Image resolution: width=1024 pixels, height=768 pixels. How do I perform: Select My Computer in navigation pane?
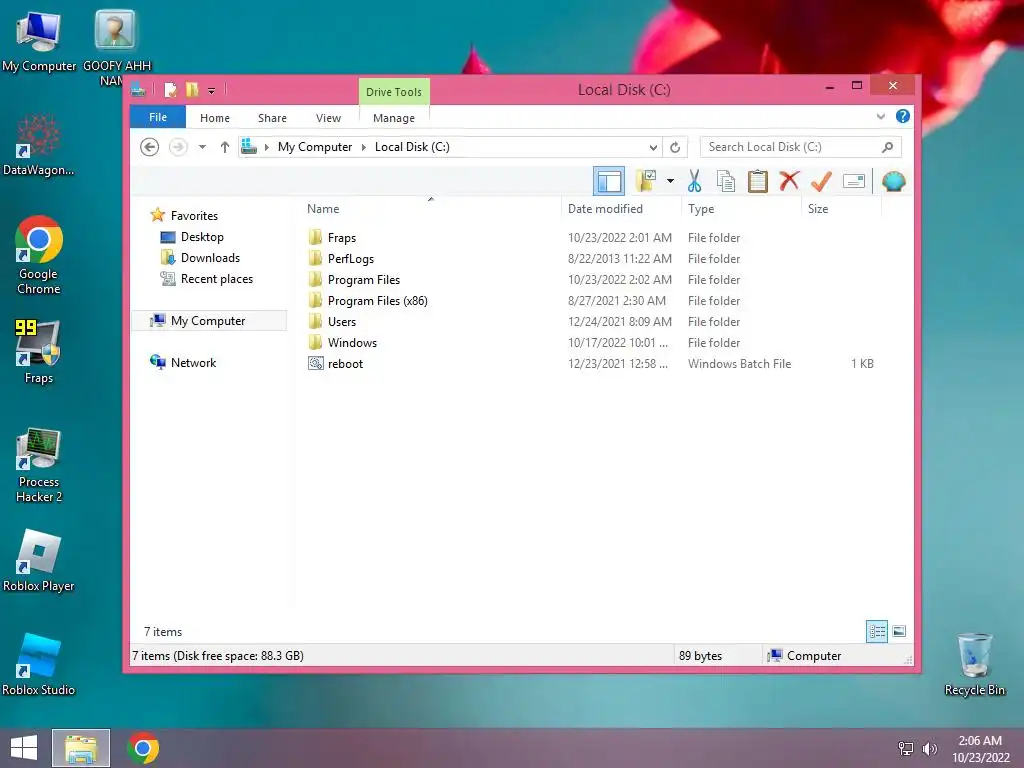[209, 321]
